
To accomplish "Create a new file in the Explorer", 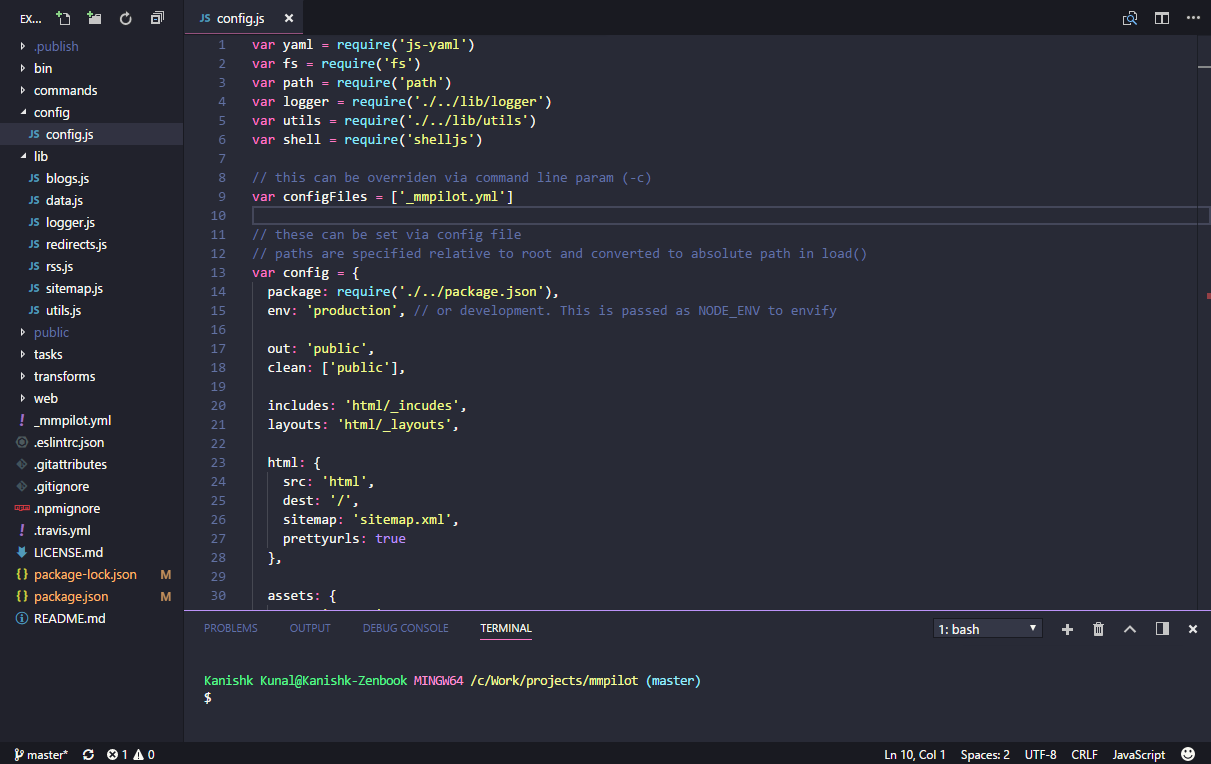I will pos(62,18).
